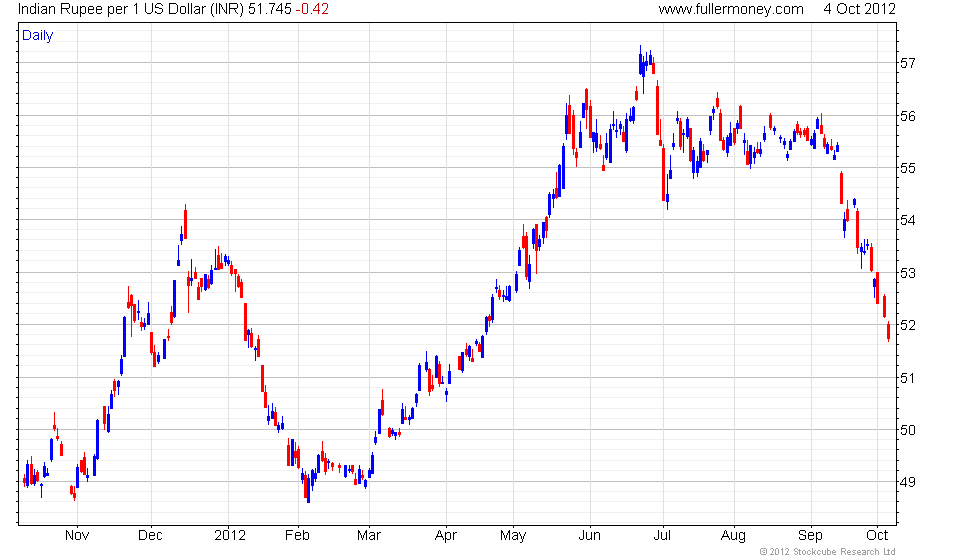
Task: Click the 54 price axis label
Action: click(908, 220)
